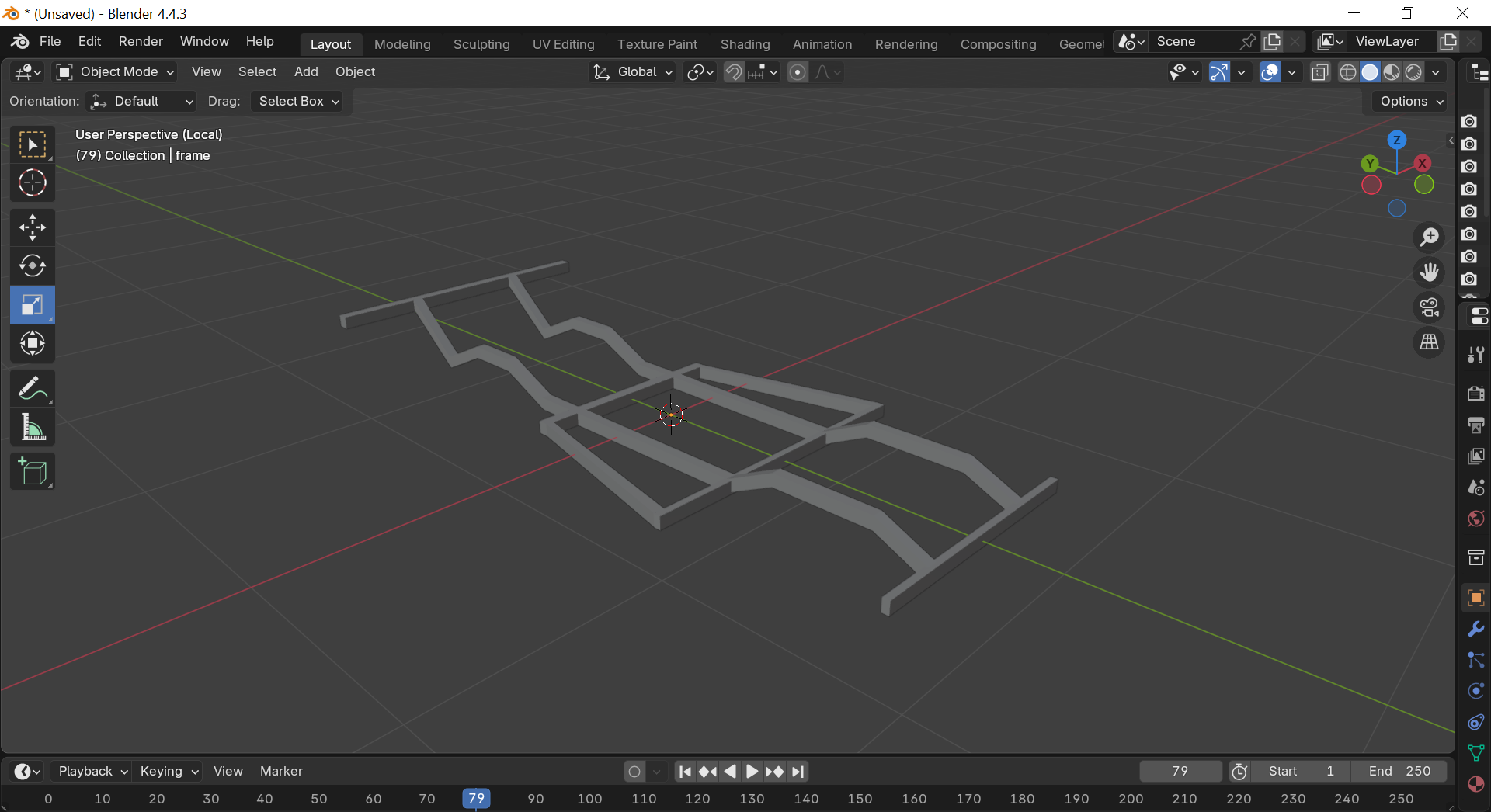Open the Select Box drag dropdown

pyautogui.click(x=299, y=102)
